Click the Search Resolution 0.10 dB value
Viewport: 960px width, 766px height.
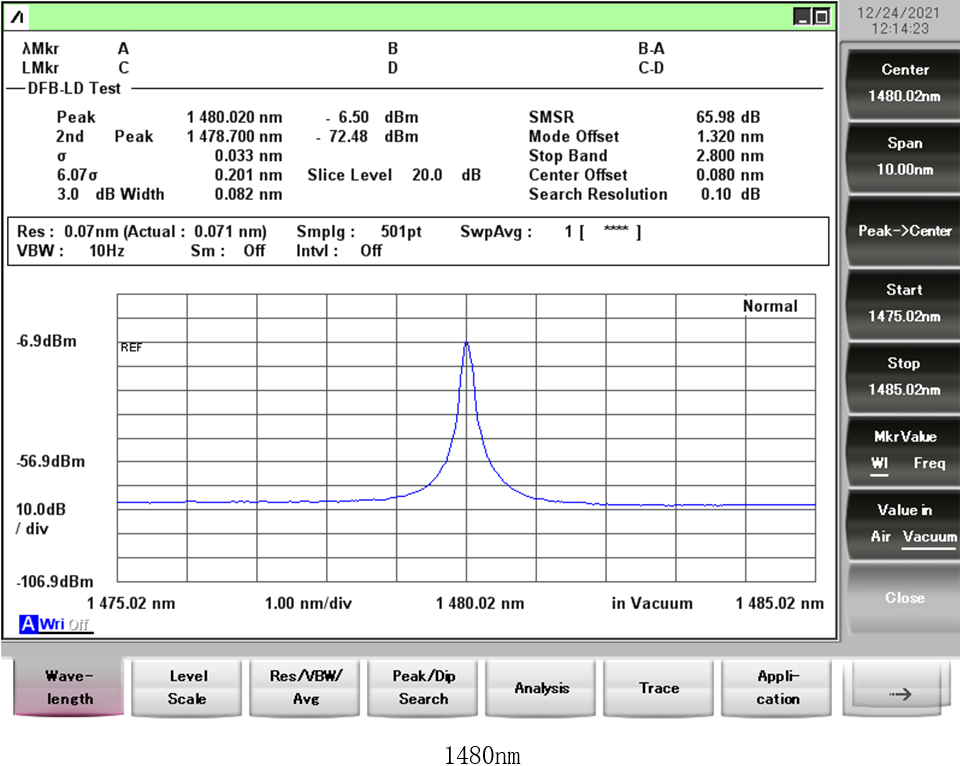[x=730, y=195]
